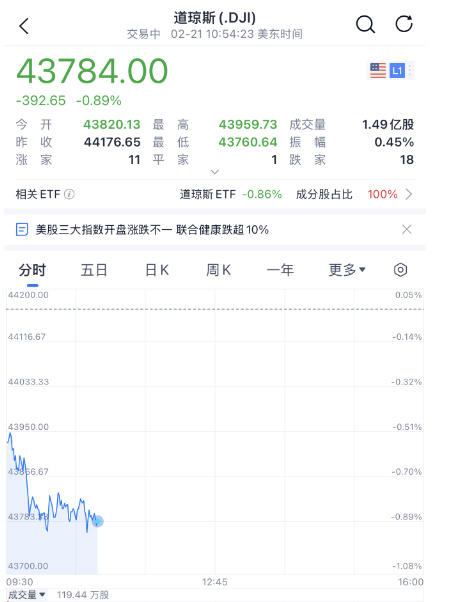Tap the 最低 value 43760.64
This screenshot has height=602, width=451.
[248, 142]
